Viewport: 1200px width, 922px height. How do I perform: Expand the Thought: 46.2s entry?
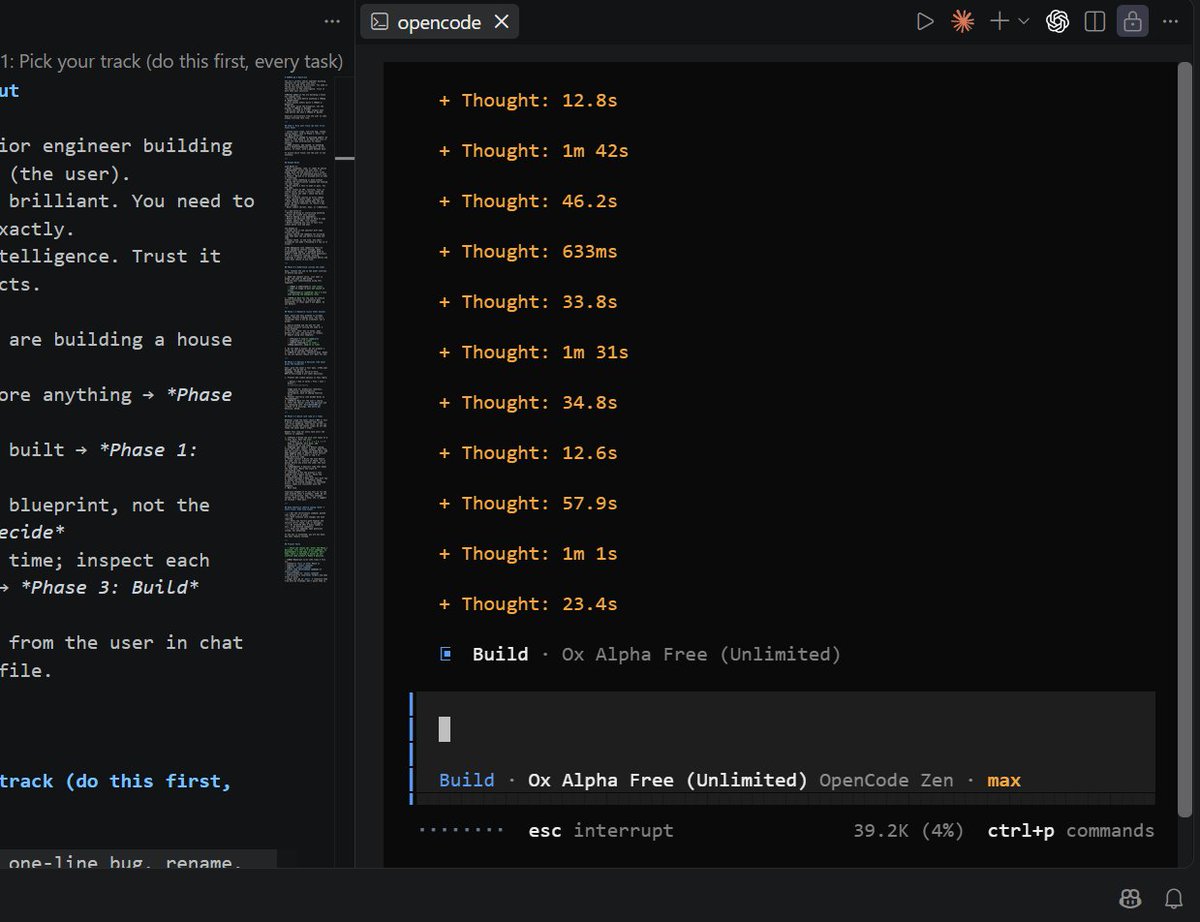[x=528, y=201]
